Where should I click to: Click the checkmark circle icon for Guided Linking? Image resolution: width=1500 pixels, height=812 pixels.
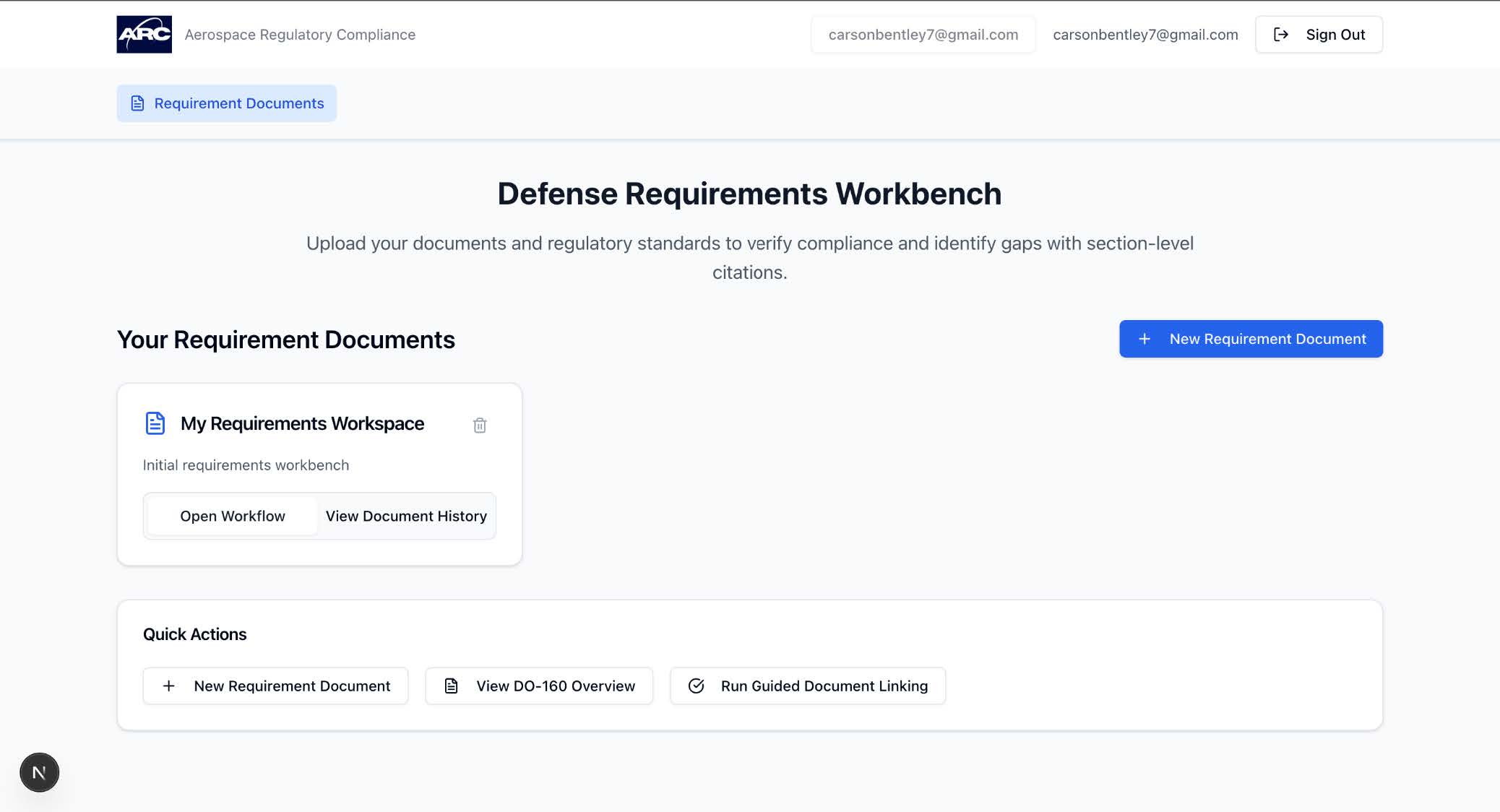coord(696,686)
